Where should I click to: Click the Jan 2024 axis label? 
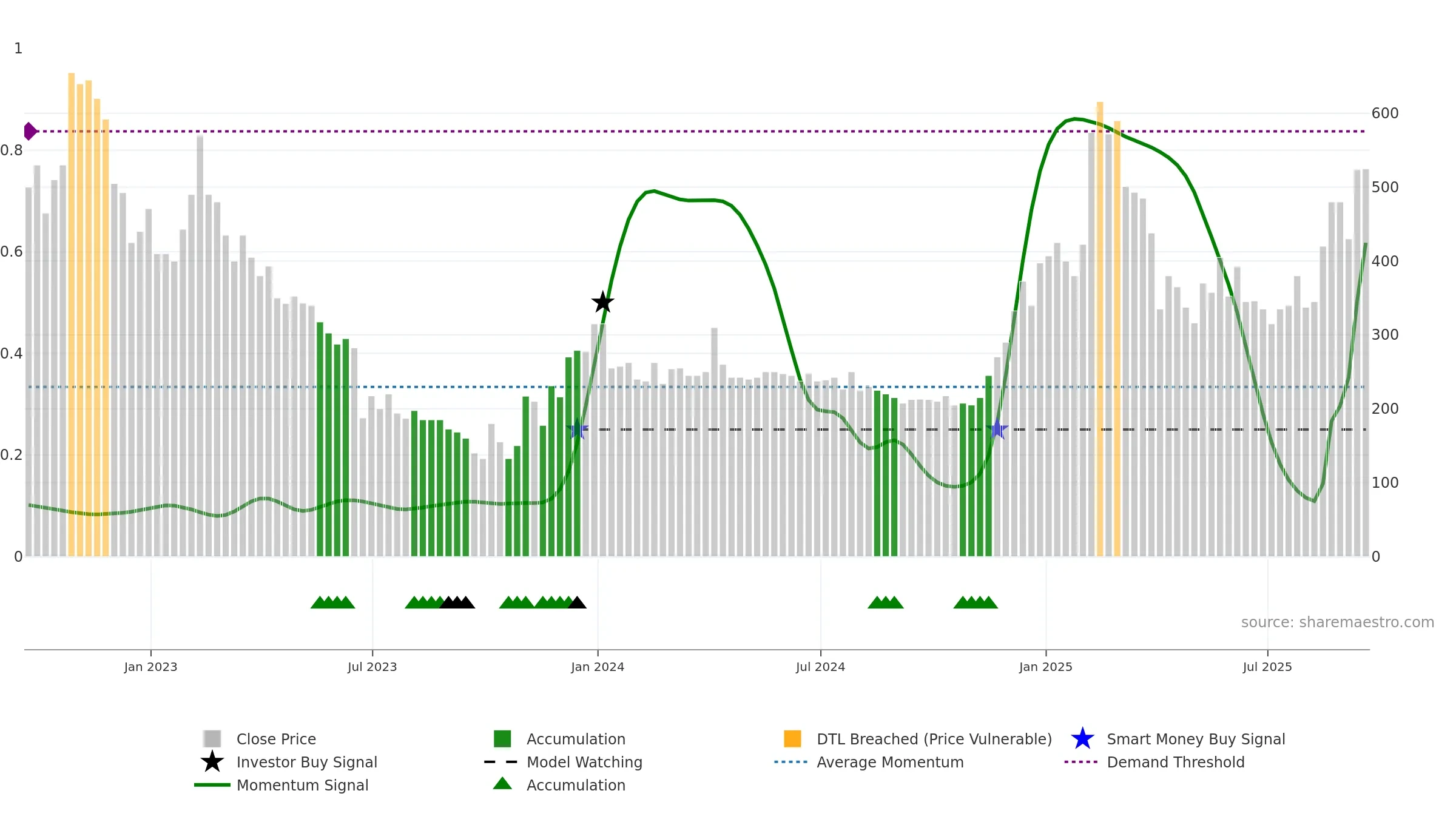(598, 667)
